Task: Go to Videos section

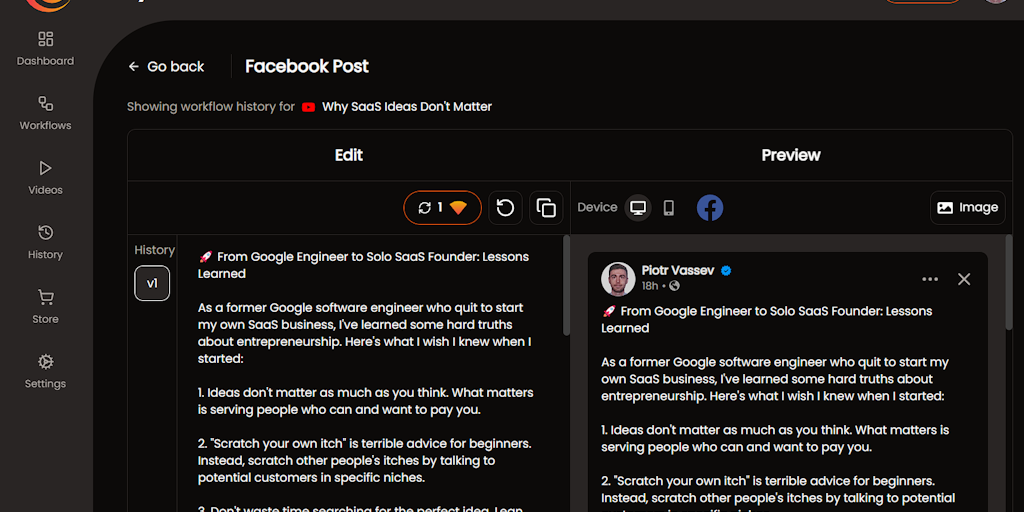Action: coord(45,178)
